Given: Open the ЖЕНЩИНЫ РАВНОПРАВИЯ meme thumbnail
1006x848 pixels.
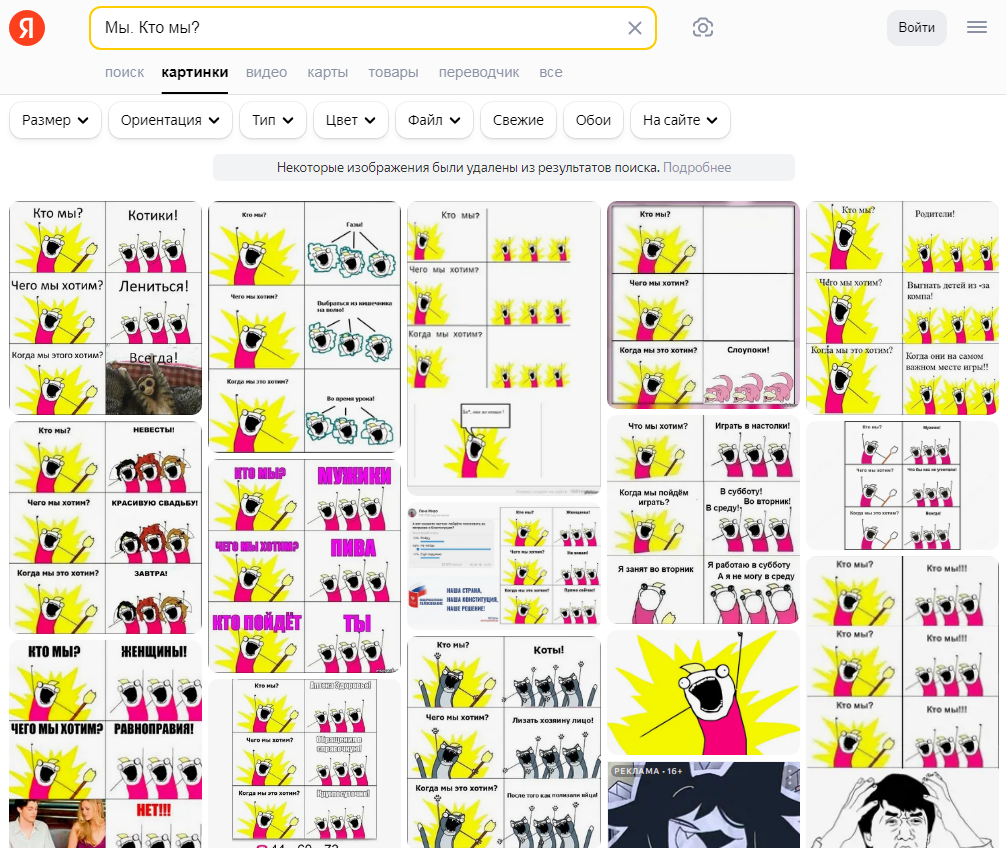Looking at the screenshot, I should tap(105, 744).
